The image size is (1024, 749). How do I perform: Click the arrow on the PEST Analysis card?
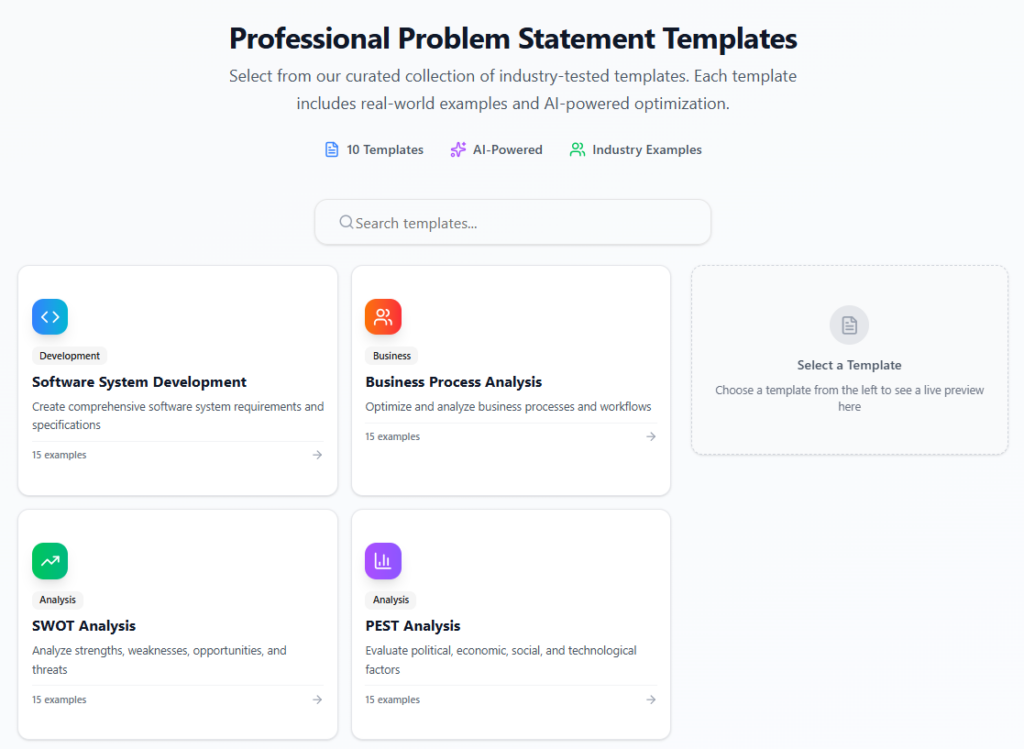tap(651, 699)
